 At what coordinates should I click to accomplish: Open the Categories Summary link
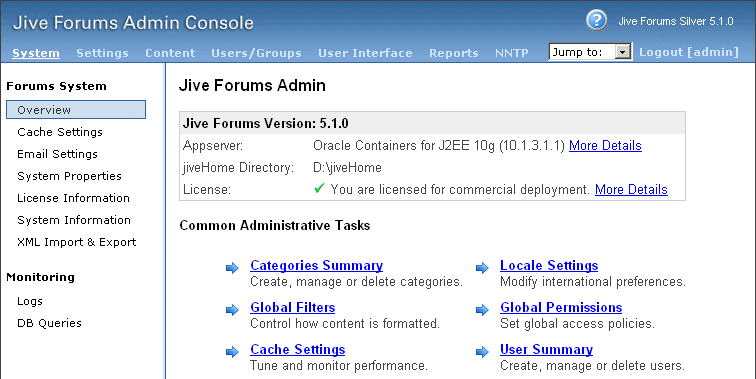coord(316,266)
